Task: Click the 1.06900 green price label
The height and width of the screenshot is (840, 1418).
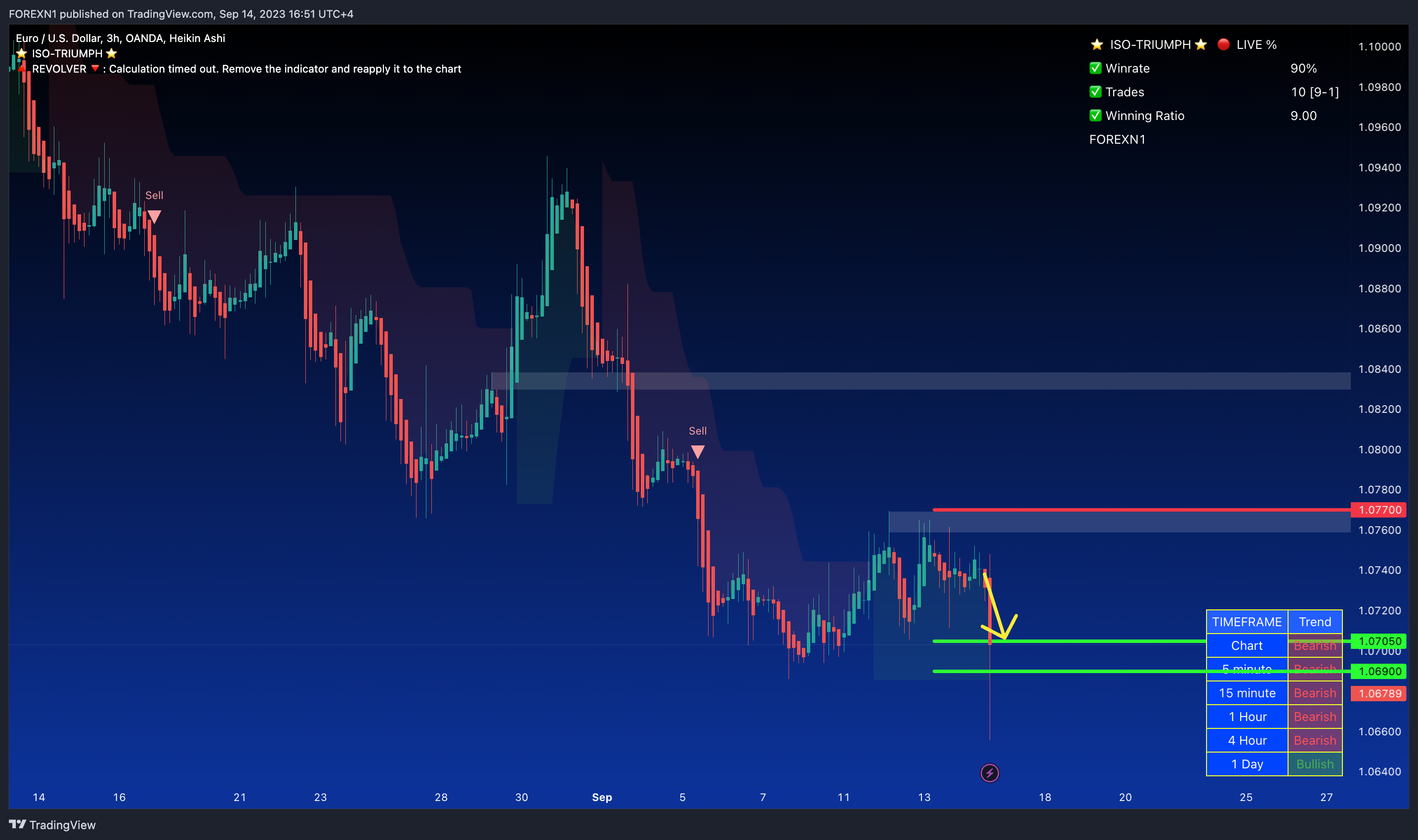Action: pos(1378,671)
